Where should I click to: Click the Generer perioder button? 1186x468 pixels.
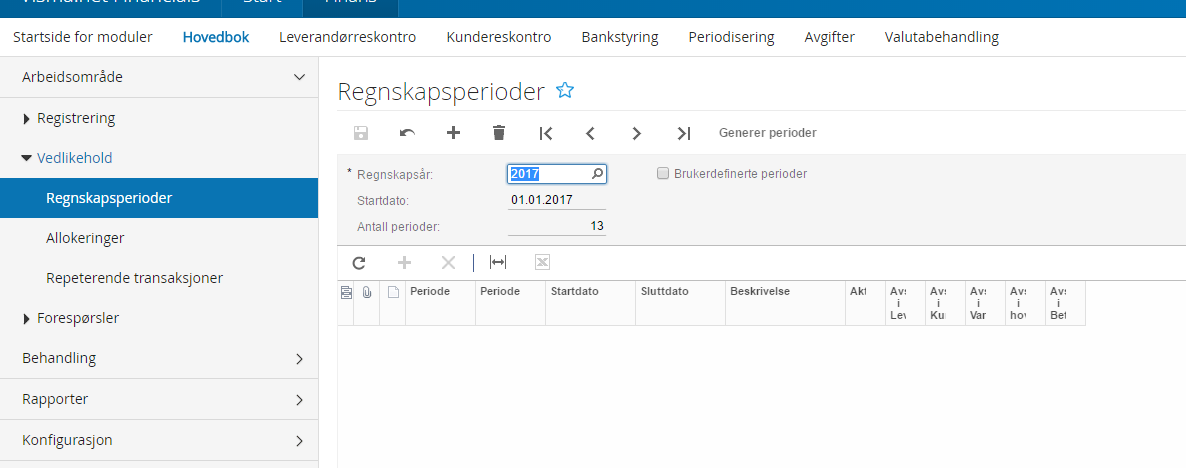(x=767, y=133)
